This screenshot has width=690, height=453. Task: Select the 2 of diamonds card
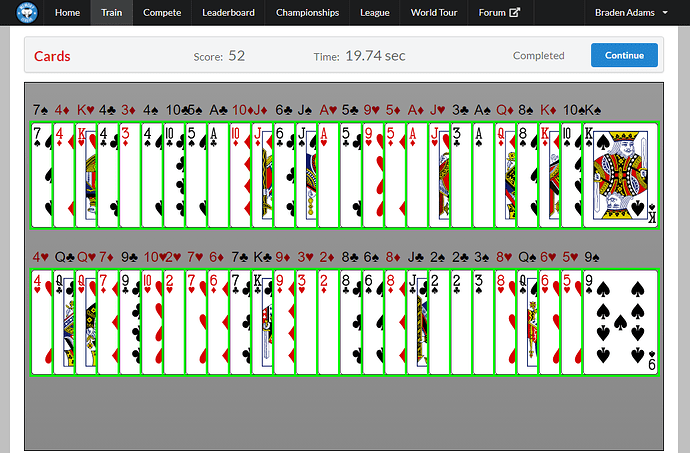pos(328,322)
